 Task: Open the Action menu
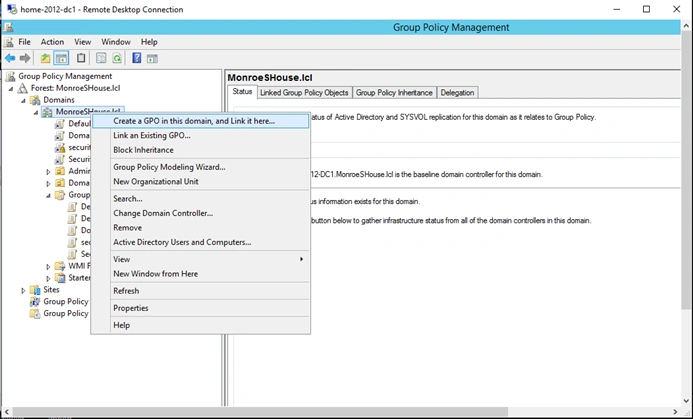(52, 42)
